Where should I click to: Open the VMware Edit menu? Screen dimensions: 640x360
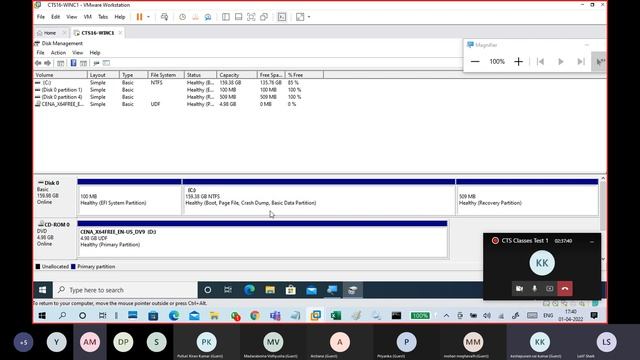56,17
